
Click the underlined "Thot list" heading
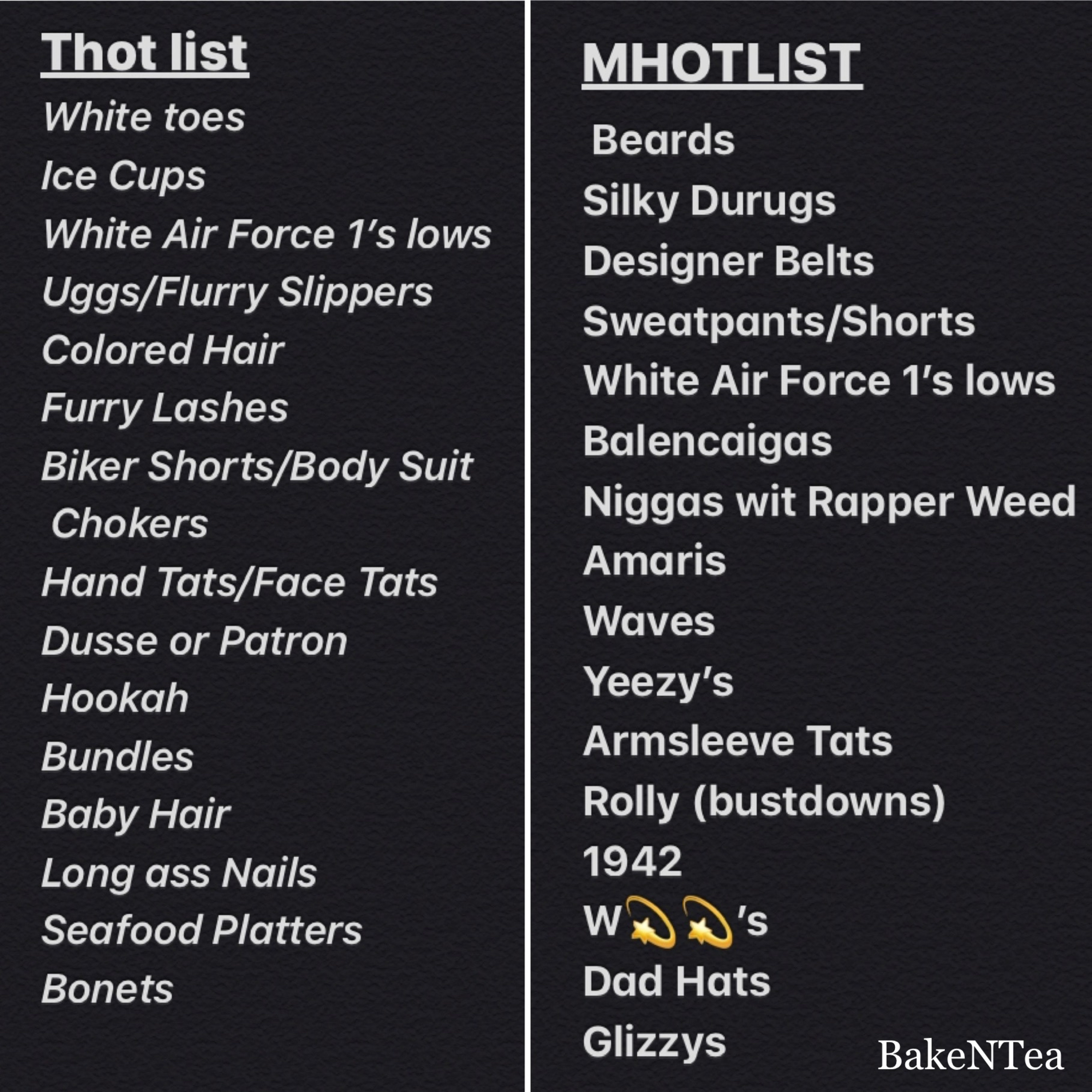[x=145, y=53]
